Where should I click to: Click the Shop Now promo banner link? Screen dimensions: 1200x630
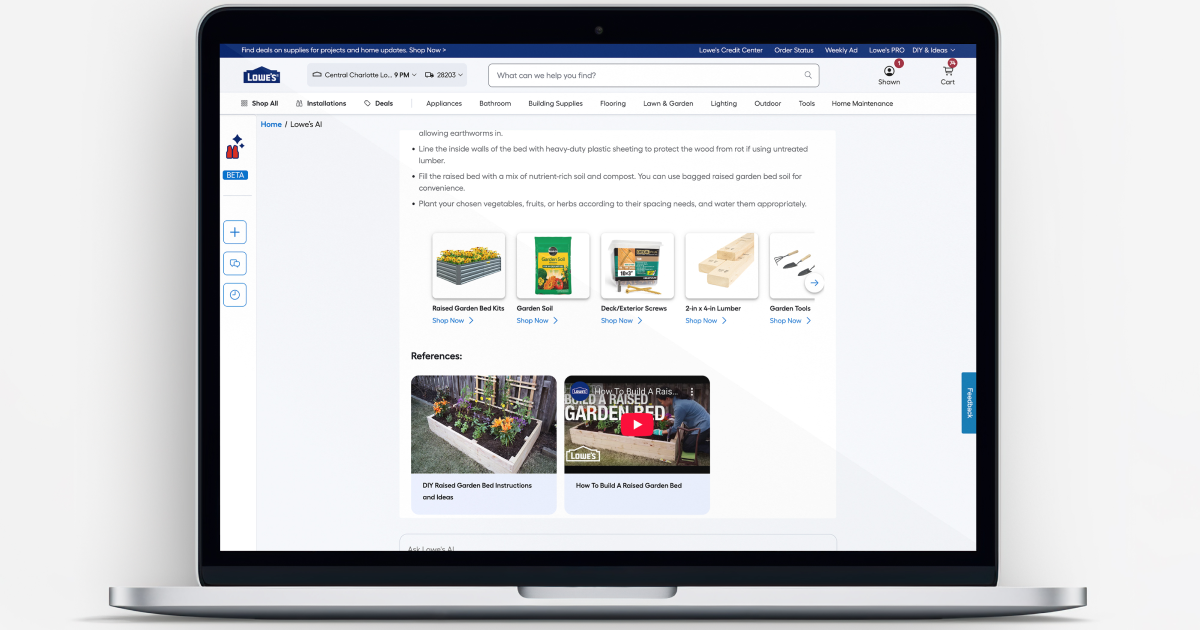pyautogui.click(x=427, y=50)
